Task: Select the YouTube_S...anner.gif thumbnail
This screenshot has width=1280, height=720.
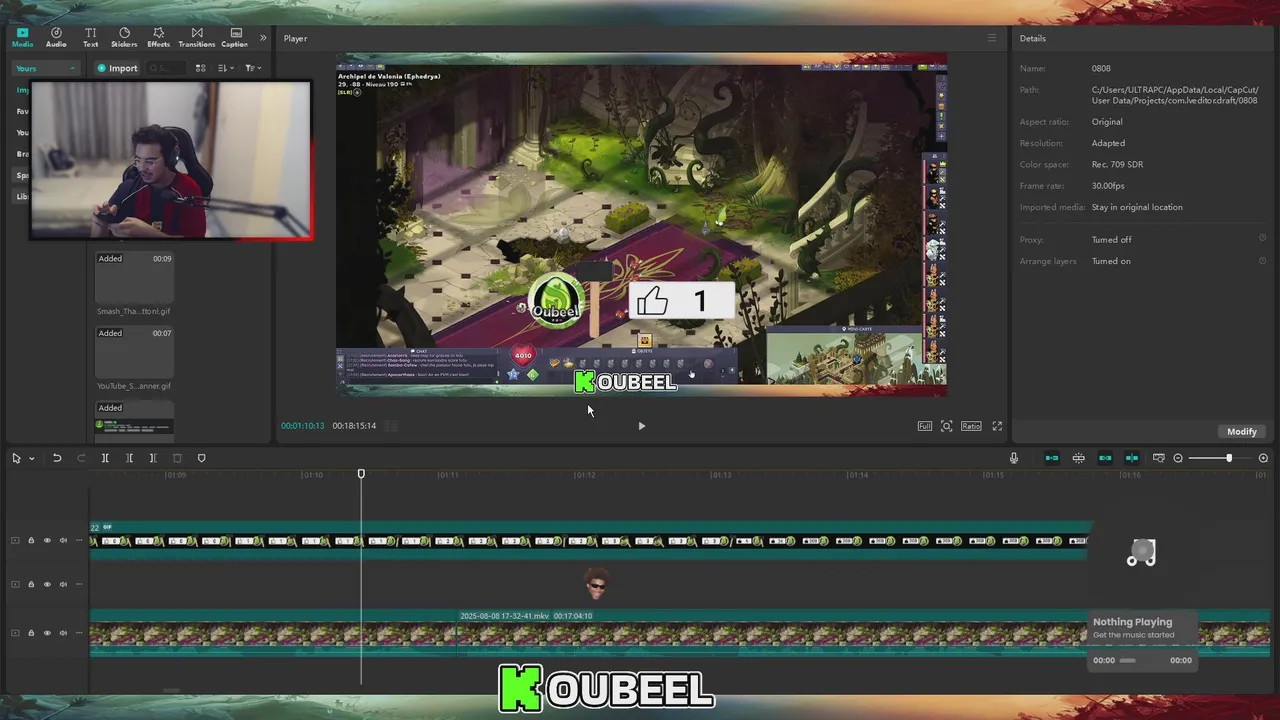Action: click(x=134, y=353)
